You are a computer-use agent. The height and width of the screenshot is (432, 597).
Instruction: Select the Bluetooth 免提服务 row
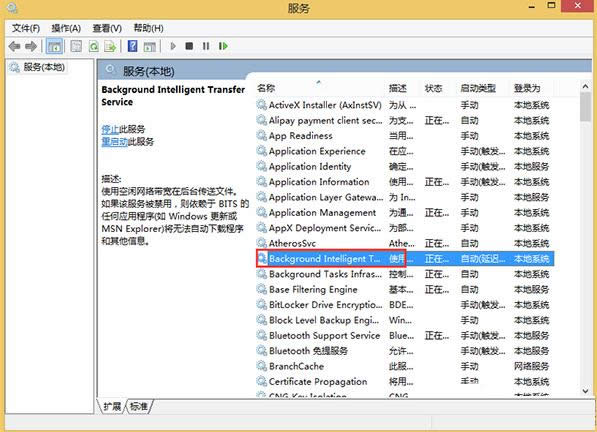click(x=405, y=351)
